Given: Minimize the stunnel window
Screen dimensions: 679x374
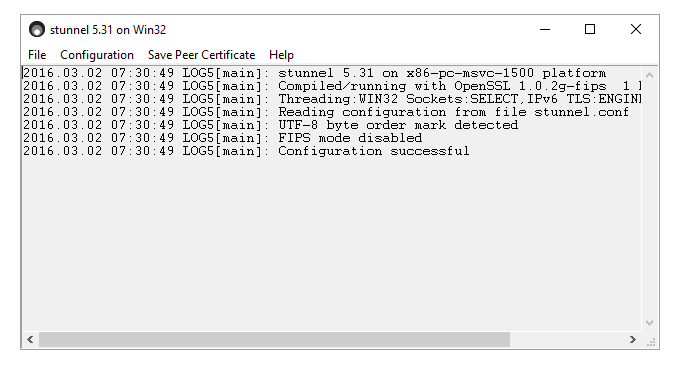Looking at the screenshot, I should [545, 29].
